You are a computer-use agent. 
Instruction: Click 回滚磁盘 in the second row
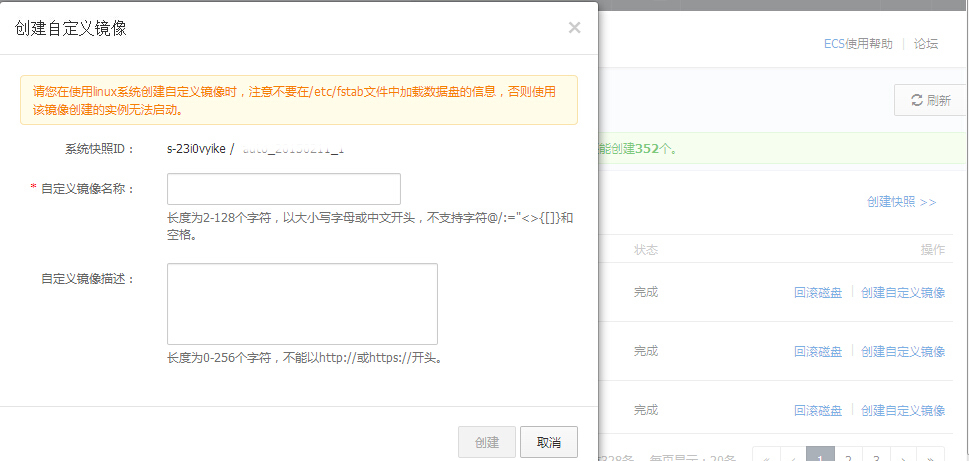tap(818, 352)
